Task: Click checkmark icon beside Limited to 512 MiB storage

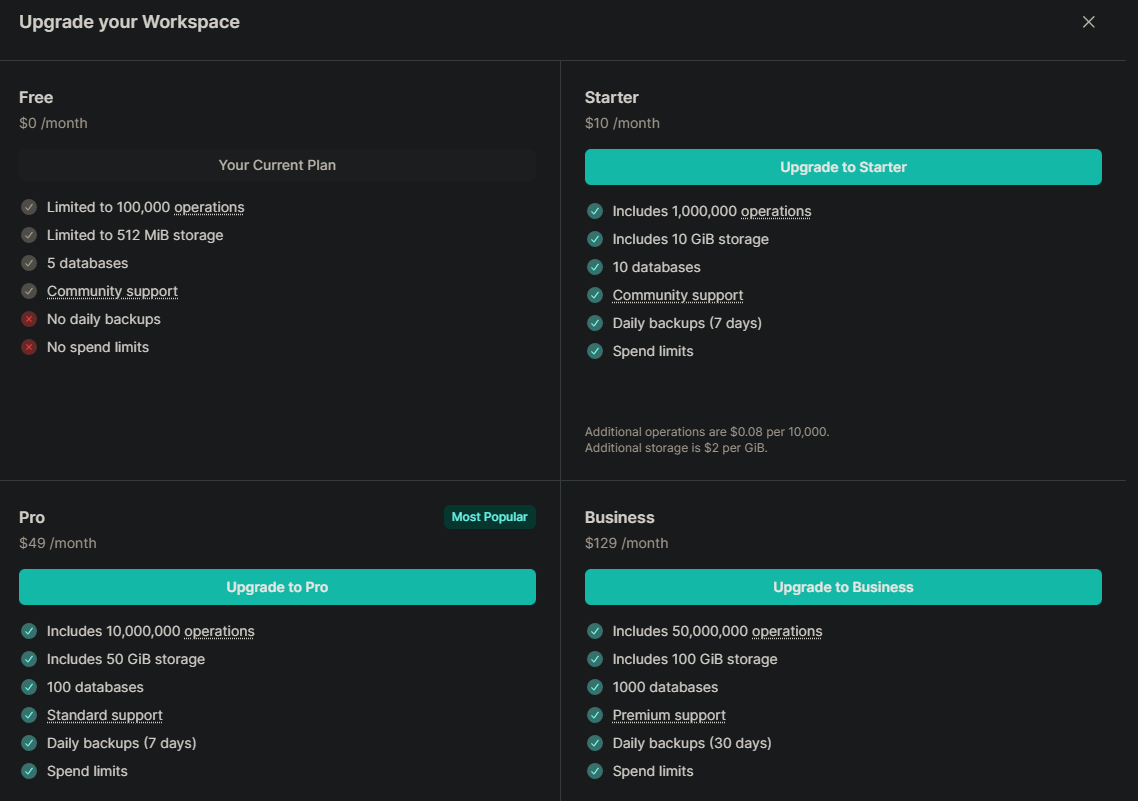Action: point(29,235)
